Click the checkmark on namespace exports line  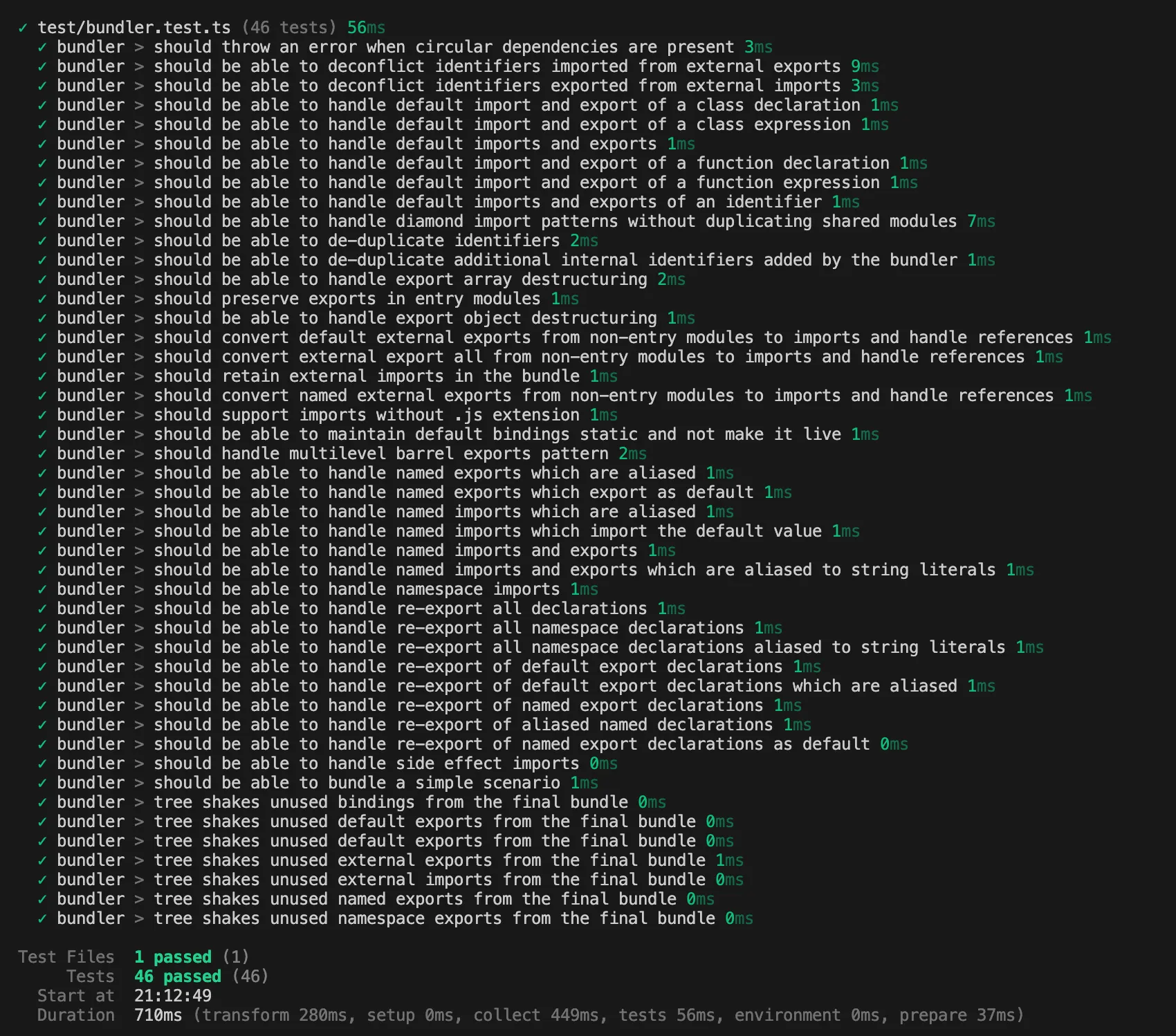pyautogui.click(x=42, y=918)
